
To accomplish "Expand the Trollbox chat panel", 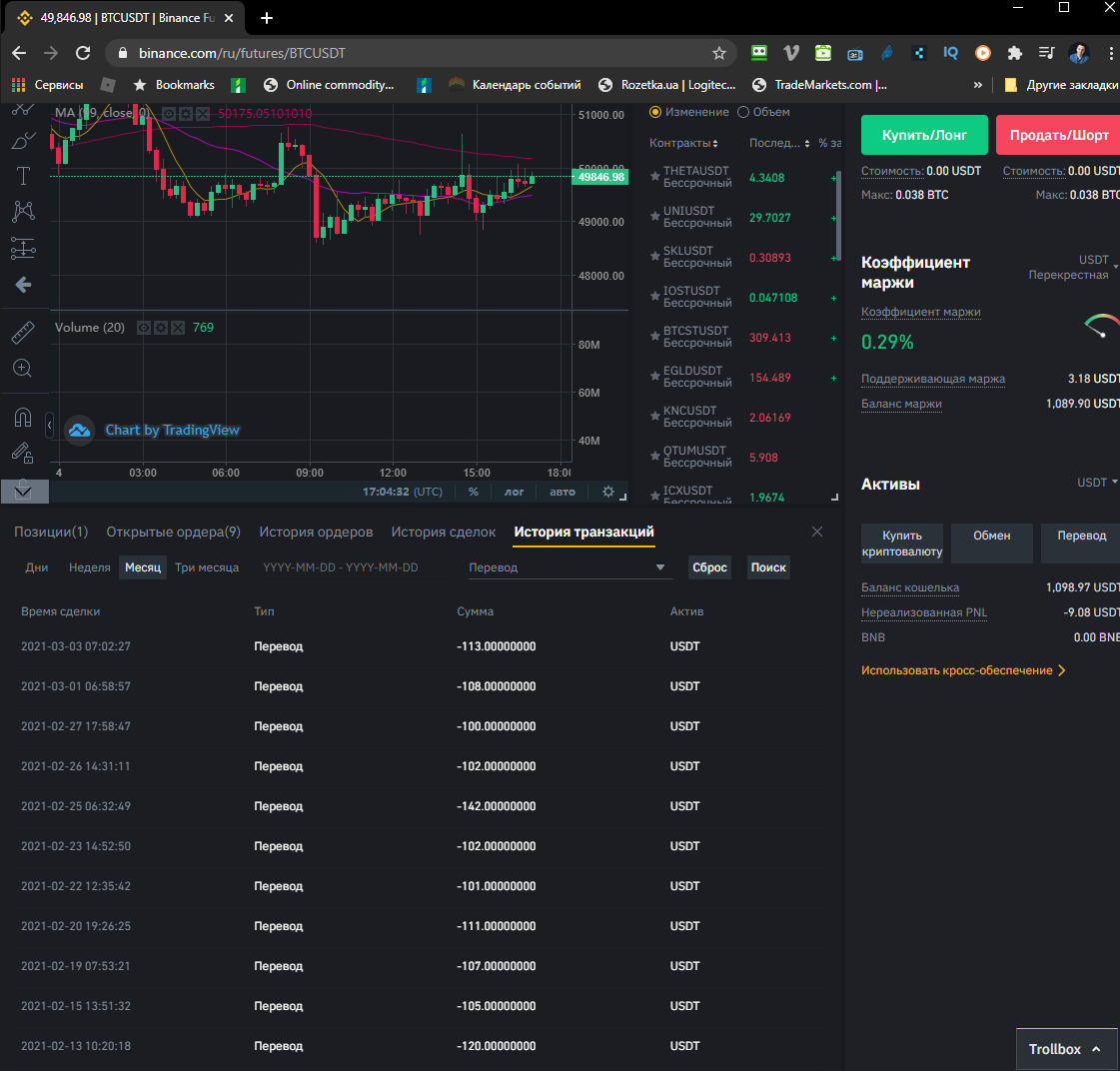I will pos(1064,1049).
